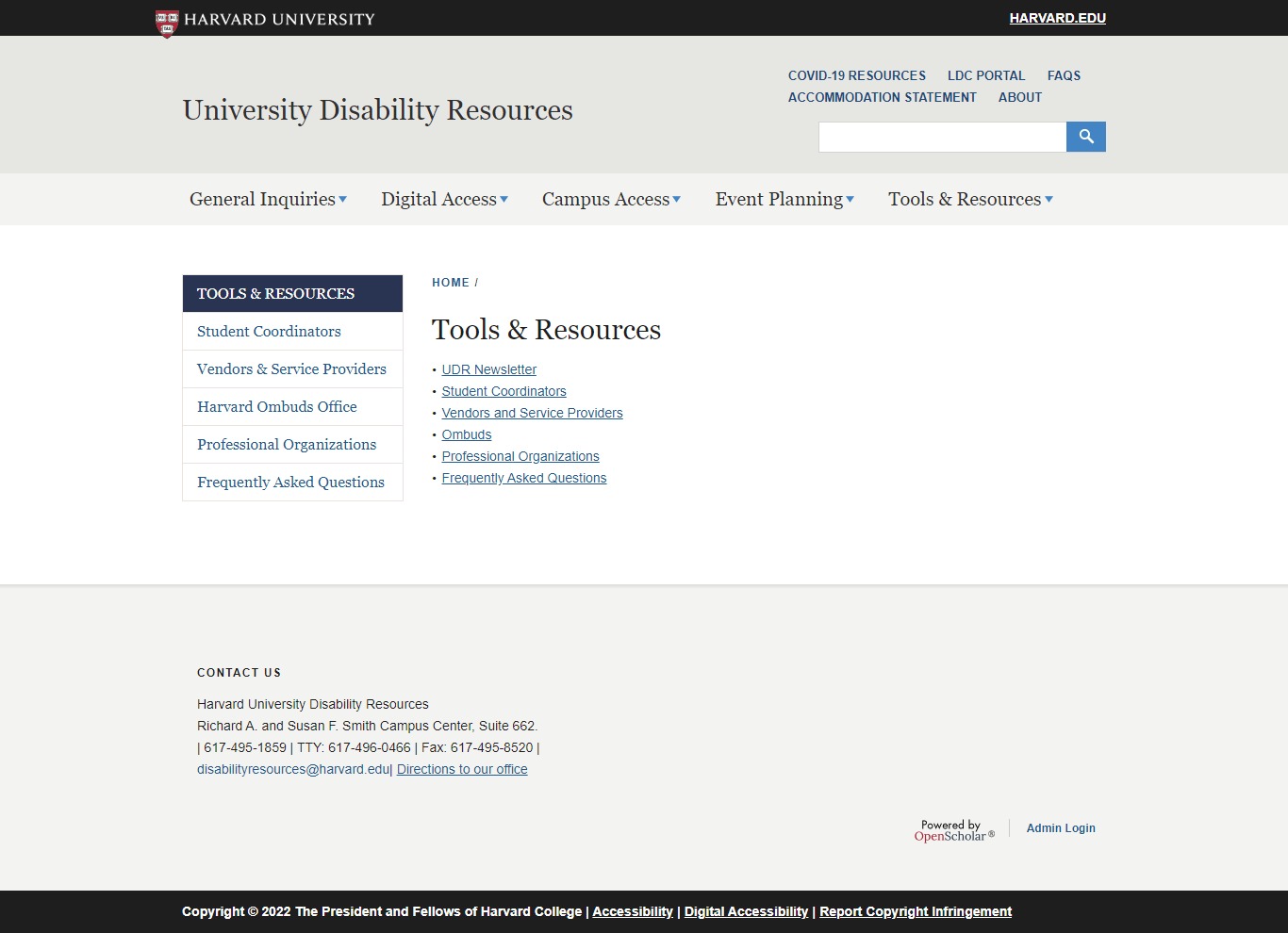Click the HOME breadcrumb link
This screenshot has height=933, width=1288.
pyautogui.click(x=451, y=283)
